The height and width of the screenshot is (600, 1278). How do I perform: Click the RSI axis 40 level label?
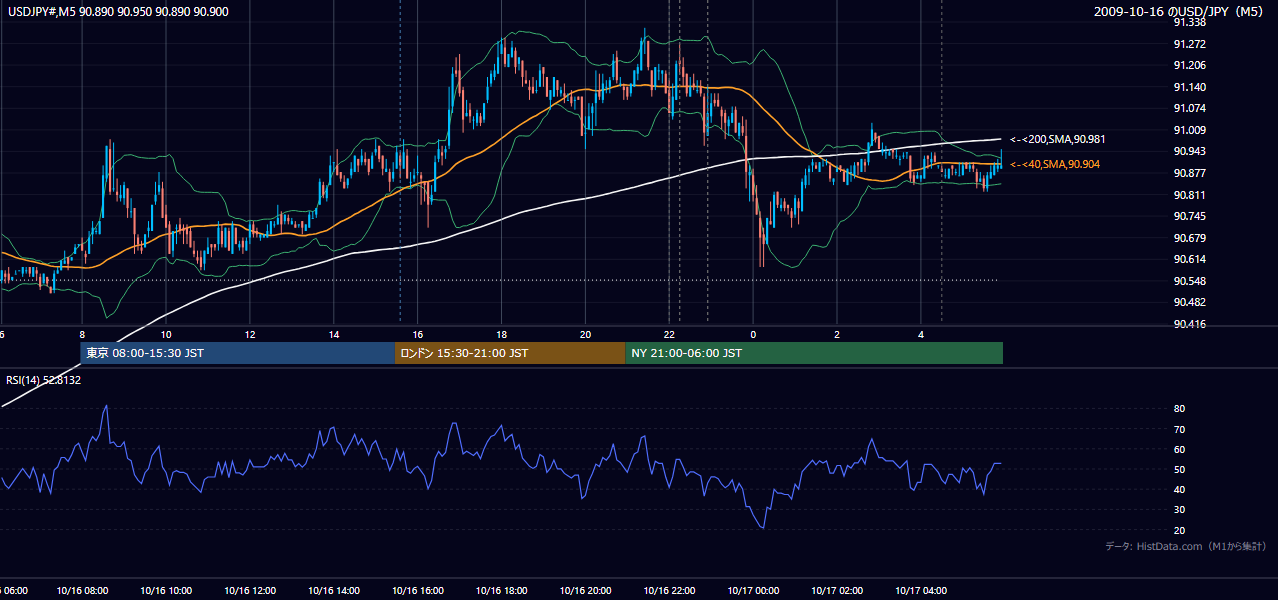[1179, 489]
